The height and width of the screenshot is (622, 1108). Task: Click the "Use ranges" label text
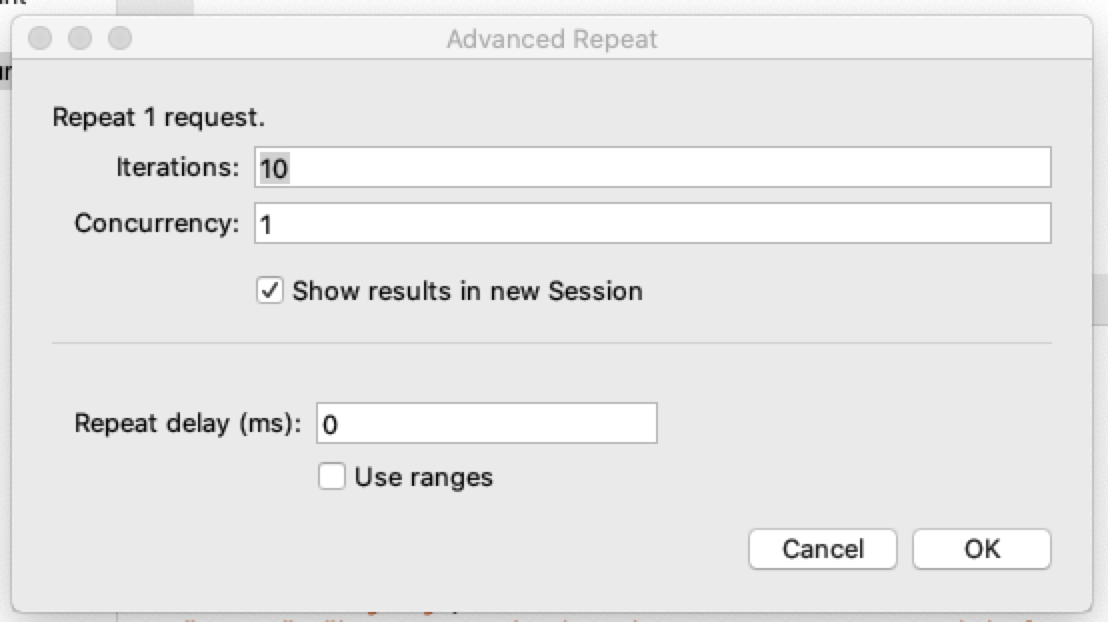coord(424,477)
